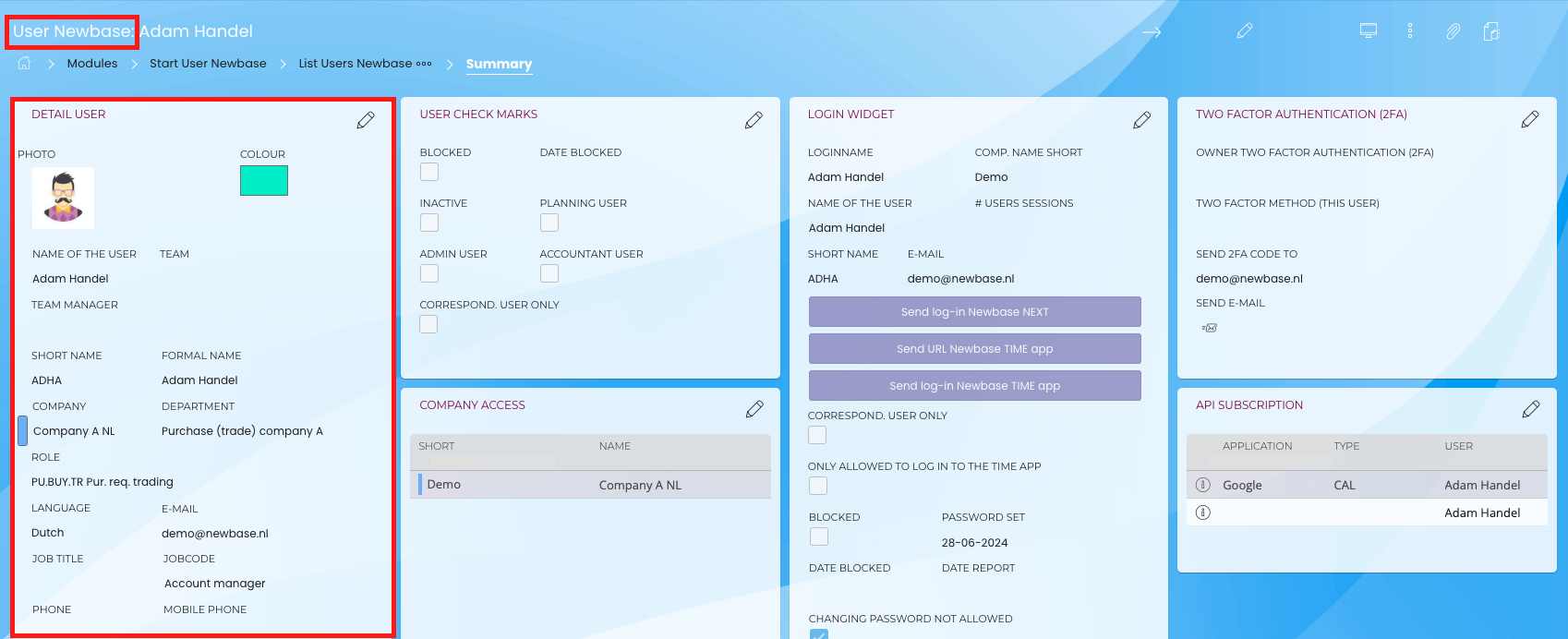This screenshot has width=1568, height=639.
Task: Toggle the Inactive checkbox
Action: coord(429,223)
